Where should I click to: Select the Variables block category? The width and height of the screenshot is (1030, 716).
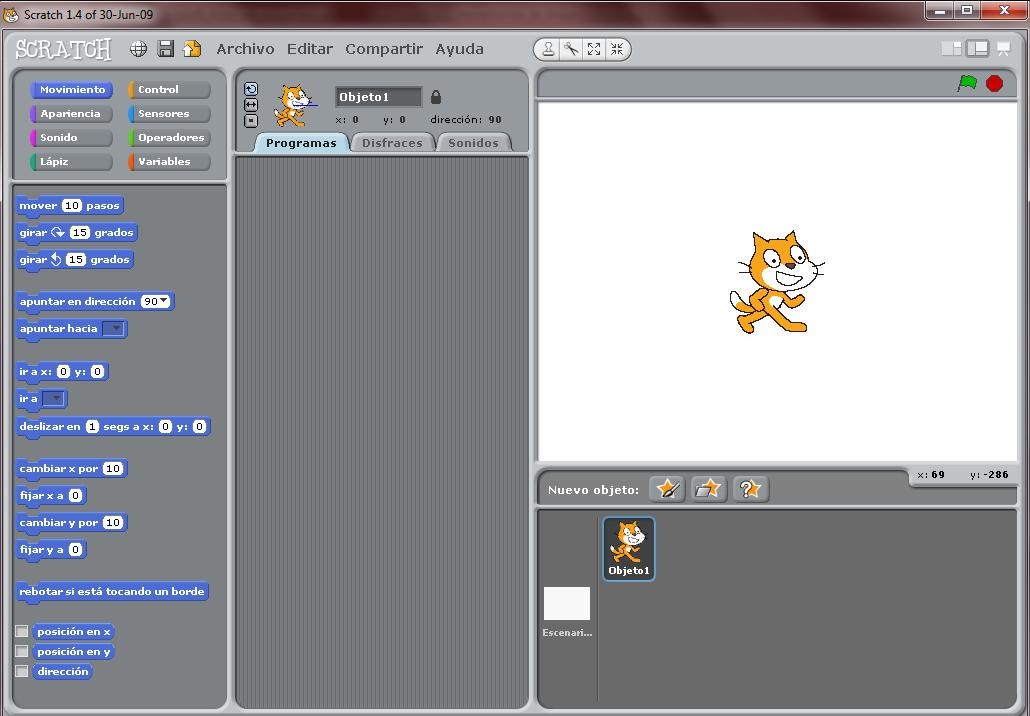[x=169, y=162]
